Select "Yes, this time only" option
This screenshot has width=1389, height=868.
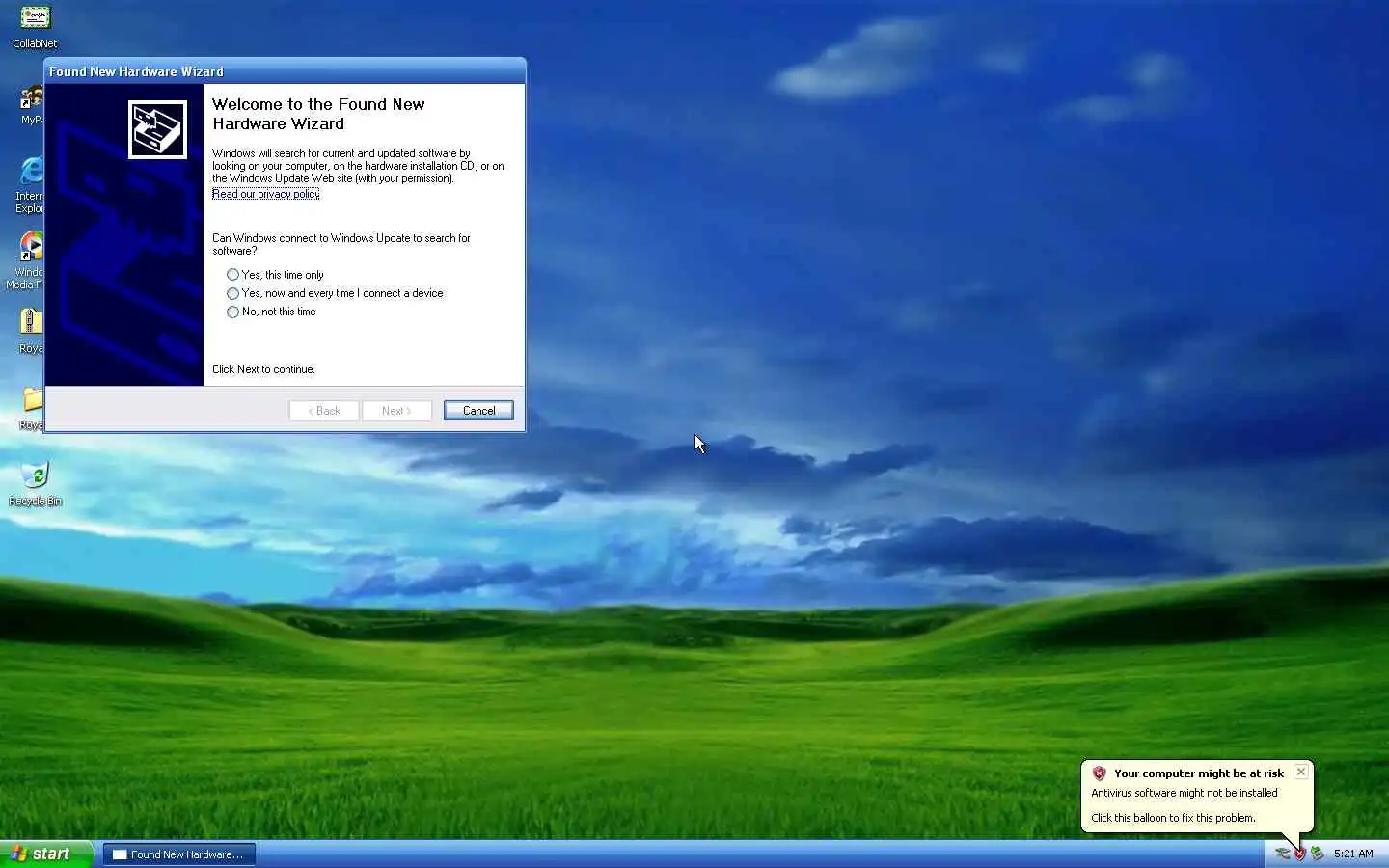[276, 275]
